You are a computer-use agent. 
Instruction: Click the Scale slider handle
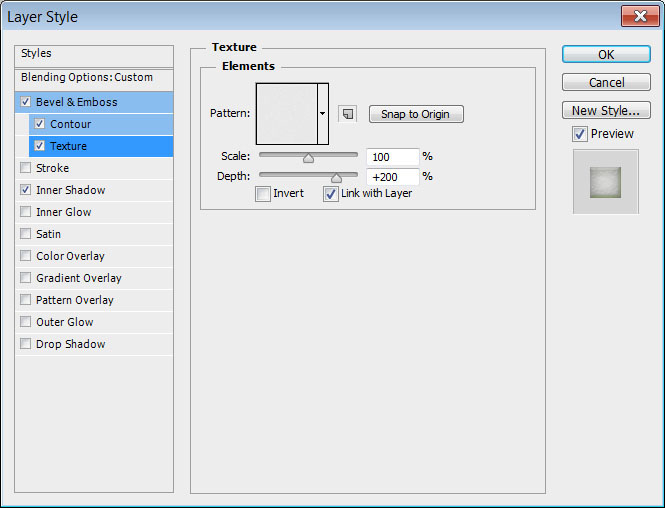click(x=308, y=157)
